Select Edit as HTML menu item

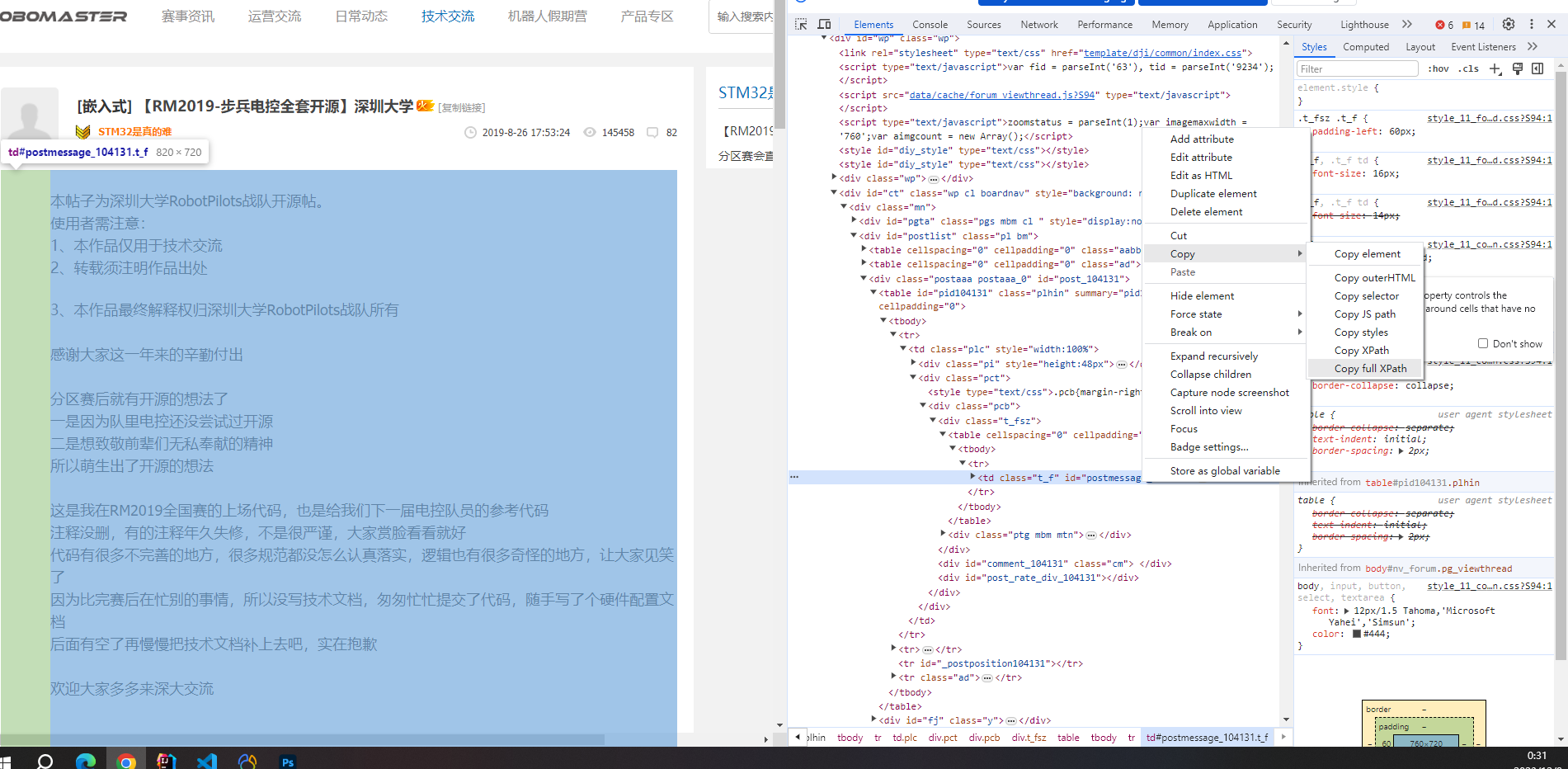1226,175
